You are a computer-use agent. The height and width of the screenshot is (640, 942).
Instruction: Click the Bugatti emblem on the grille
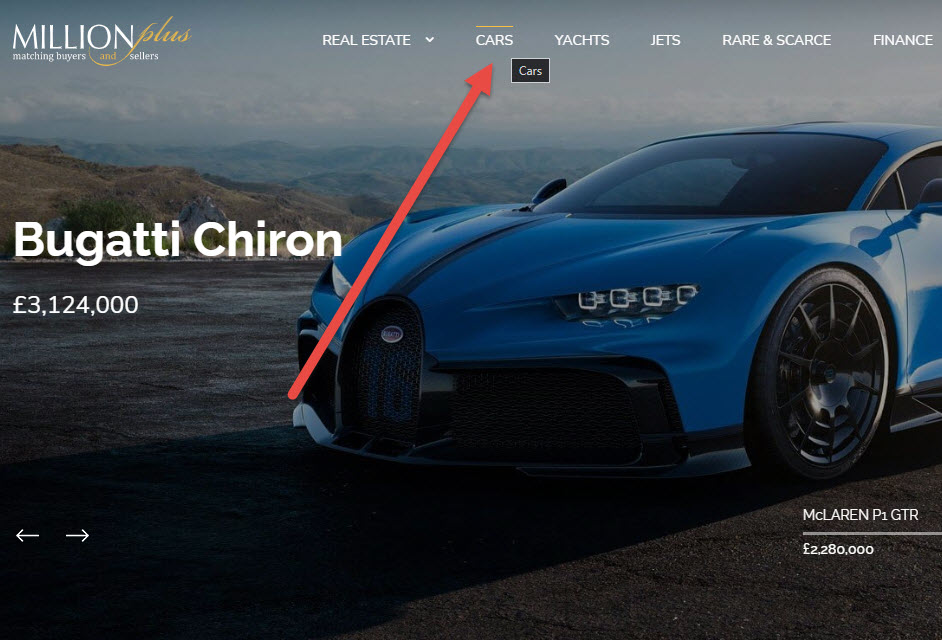[392, 334]
